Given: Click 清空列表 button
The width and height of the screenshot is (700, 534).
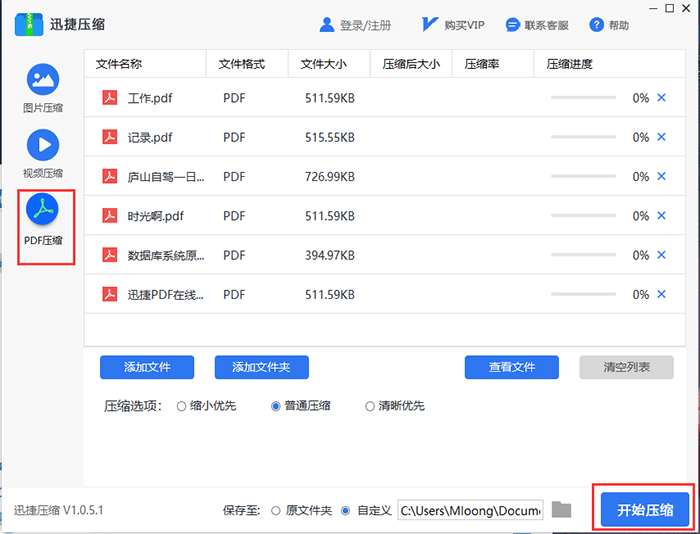Looking at the screenshot, I should click(x=626, y=367).
